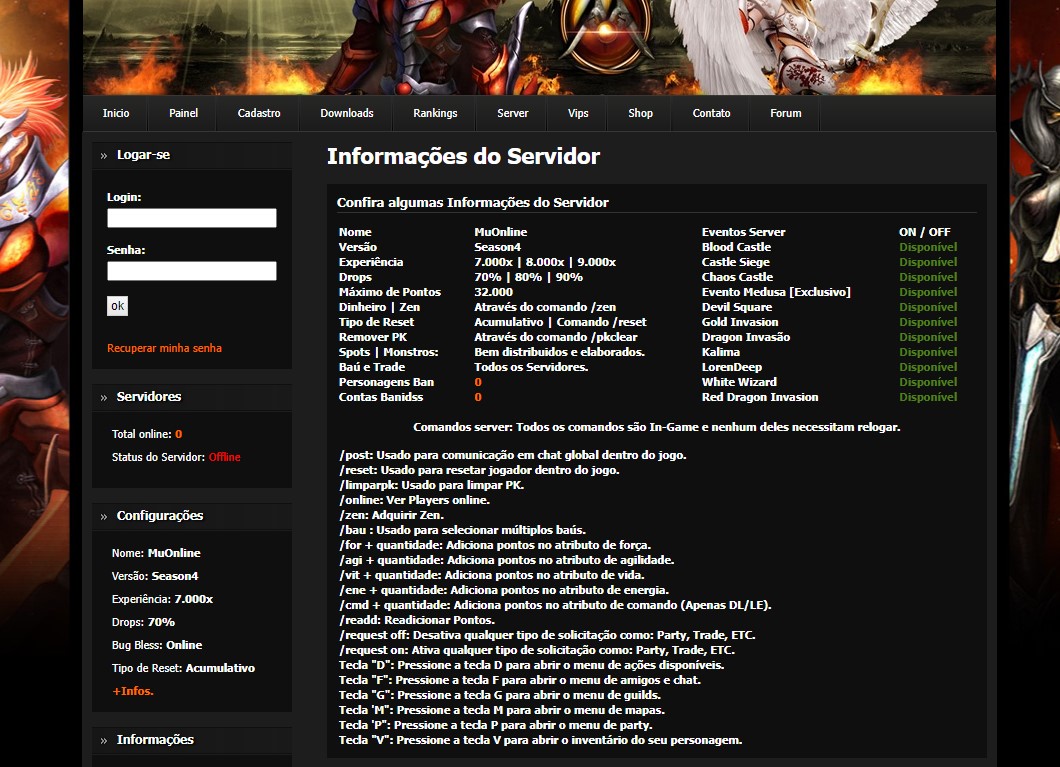Click the emblem logo in banner
1060x767 pixels.
[606, 34]
